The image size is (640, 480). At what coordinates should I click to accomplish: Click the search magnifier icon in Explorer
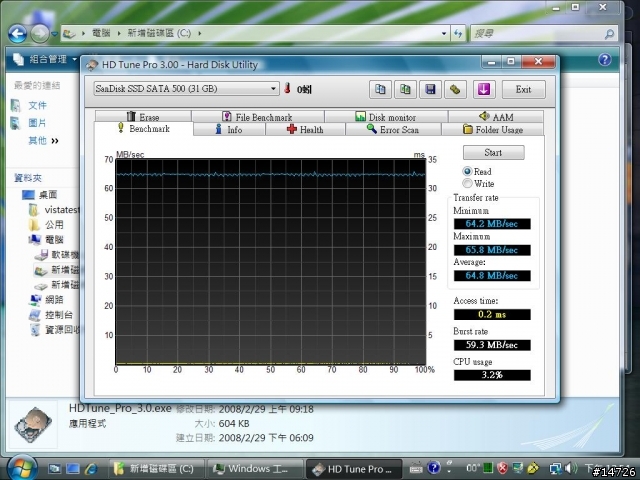point(609,34)
